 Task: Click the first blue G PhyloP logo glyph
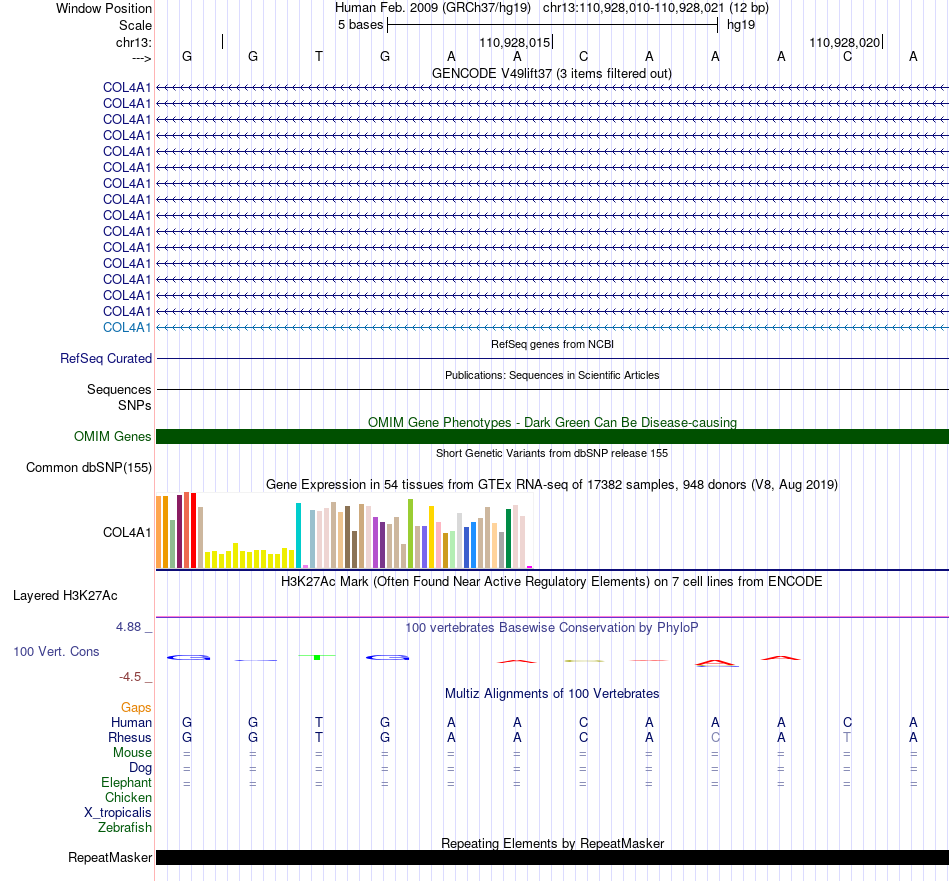[x=188, y=657]
